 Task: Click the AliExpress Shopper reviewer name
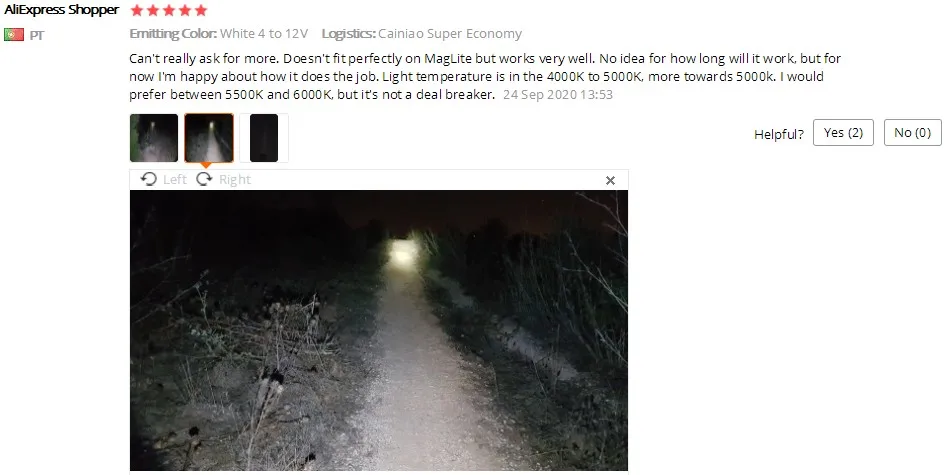[61, 10]
